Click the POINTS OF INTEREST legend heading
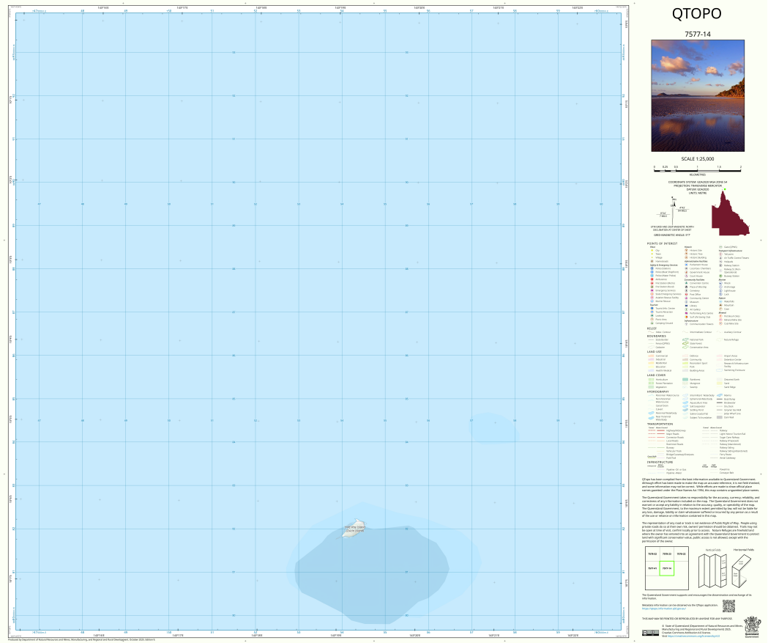 [662, 243]
